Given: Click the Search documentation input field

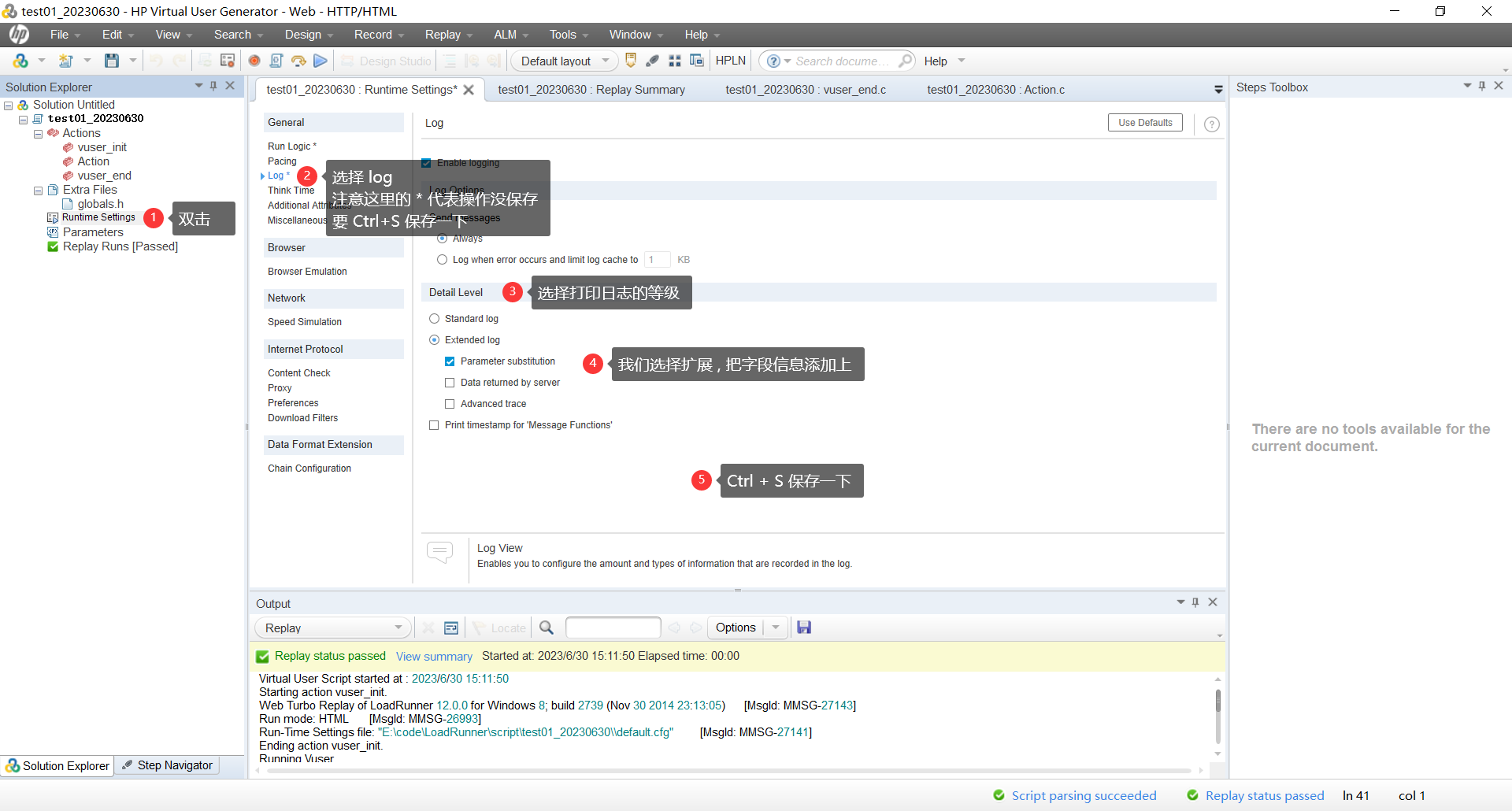Looking at the screenshot, I should (x=843, y=61).
